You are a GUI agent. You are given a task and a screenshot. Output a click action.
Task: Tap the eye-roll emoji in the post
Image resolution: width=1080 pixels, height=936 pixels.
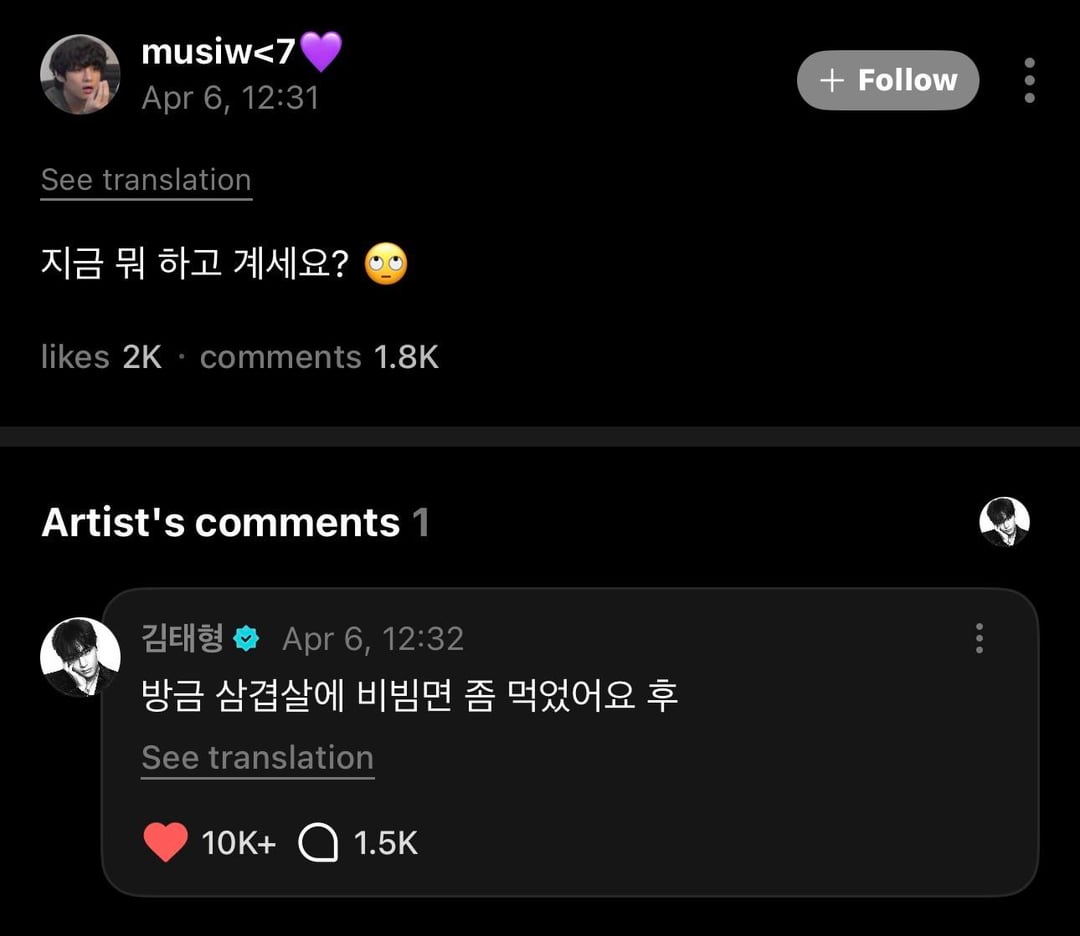pyautogui.click(x=386, y=266)
